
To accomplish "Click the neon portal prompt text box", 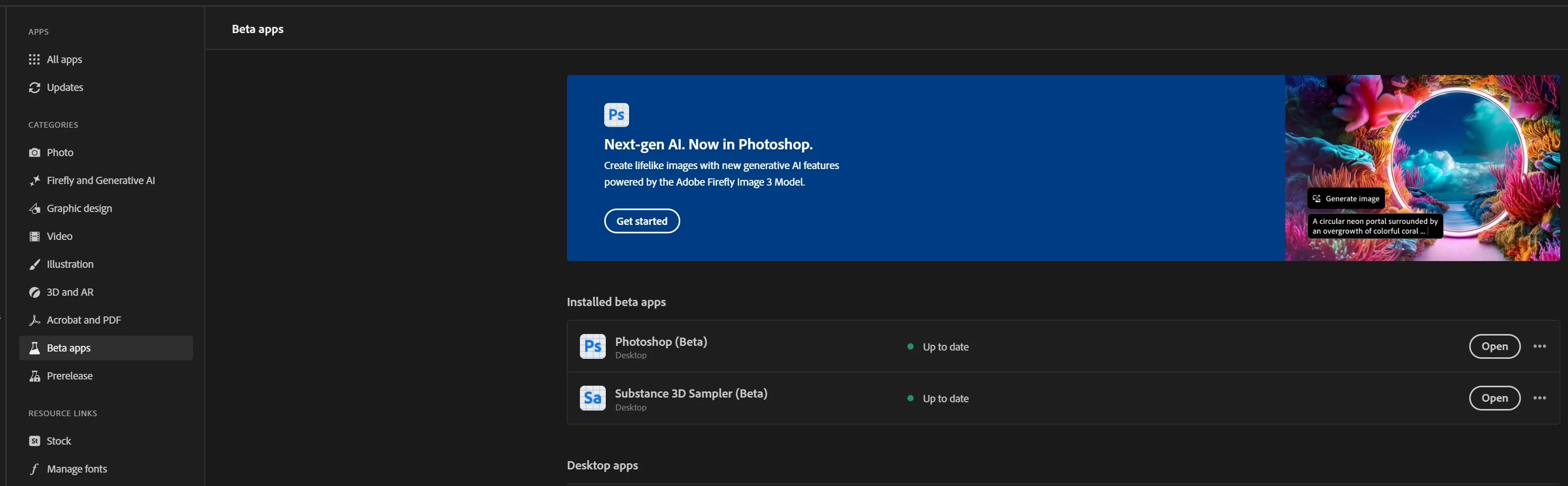I will pos(1375,226).
